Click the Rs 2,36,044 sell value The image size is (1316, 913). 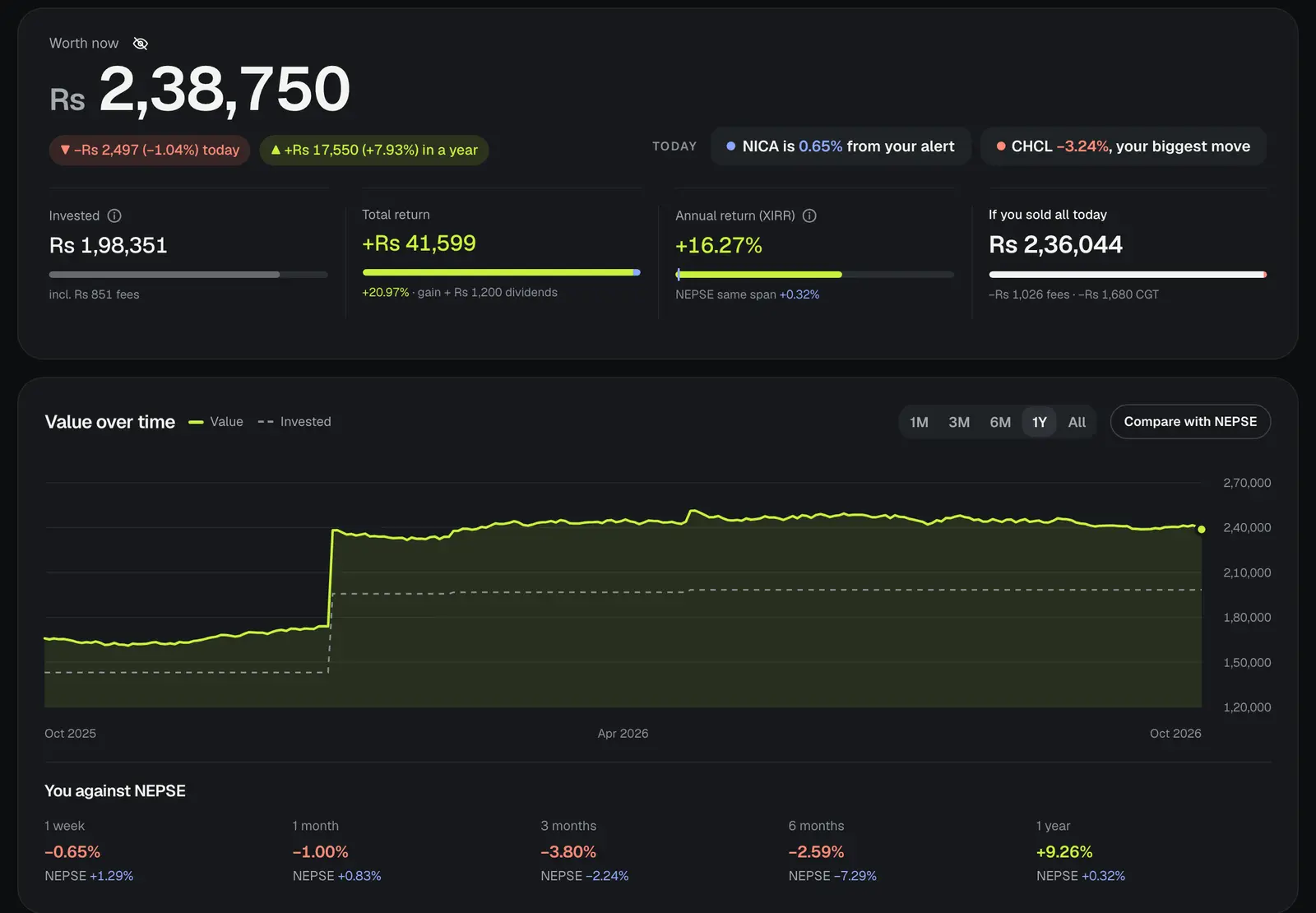click(1055, 244)
